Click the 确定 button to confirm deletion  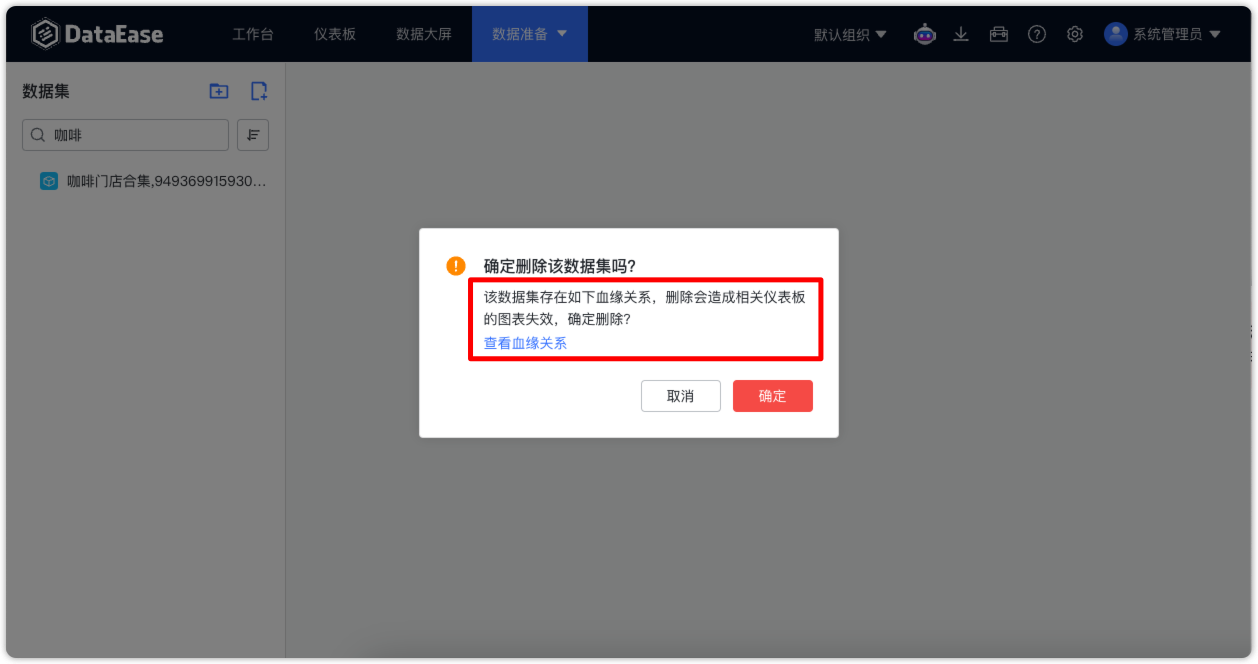[772, 396]
